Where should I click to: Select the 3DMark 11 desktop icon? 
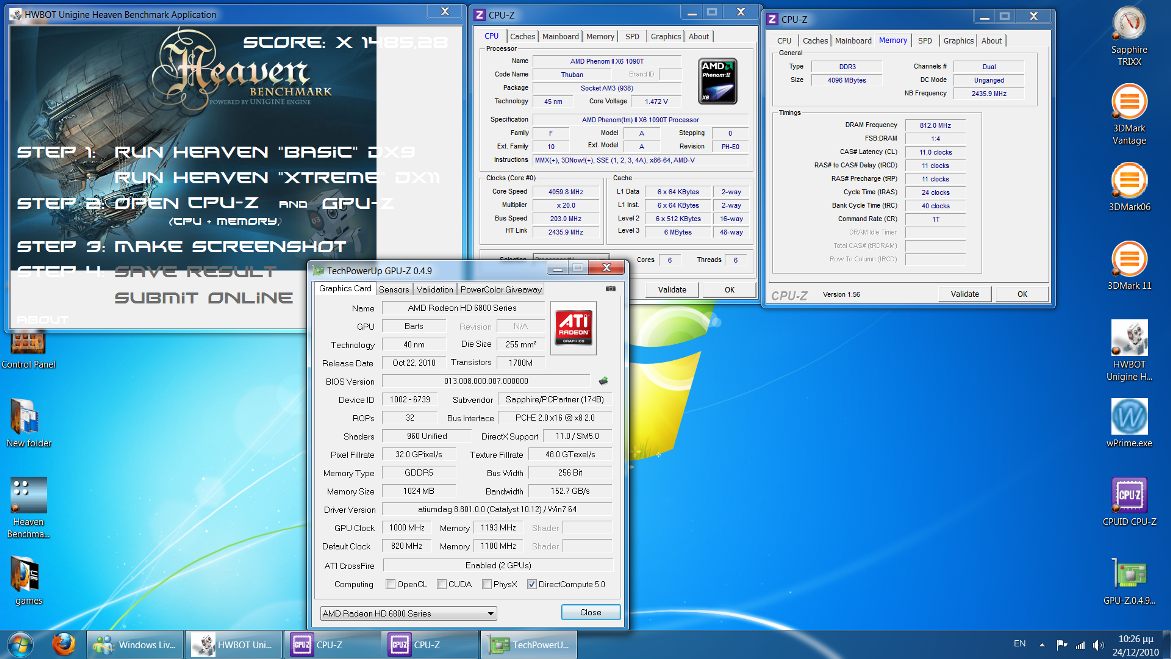[x=1128, y=265]
